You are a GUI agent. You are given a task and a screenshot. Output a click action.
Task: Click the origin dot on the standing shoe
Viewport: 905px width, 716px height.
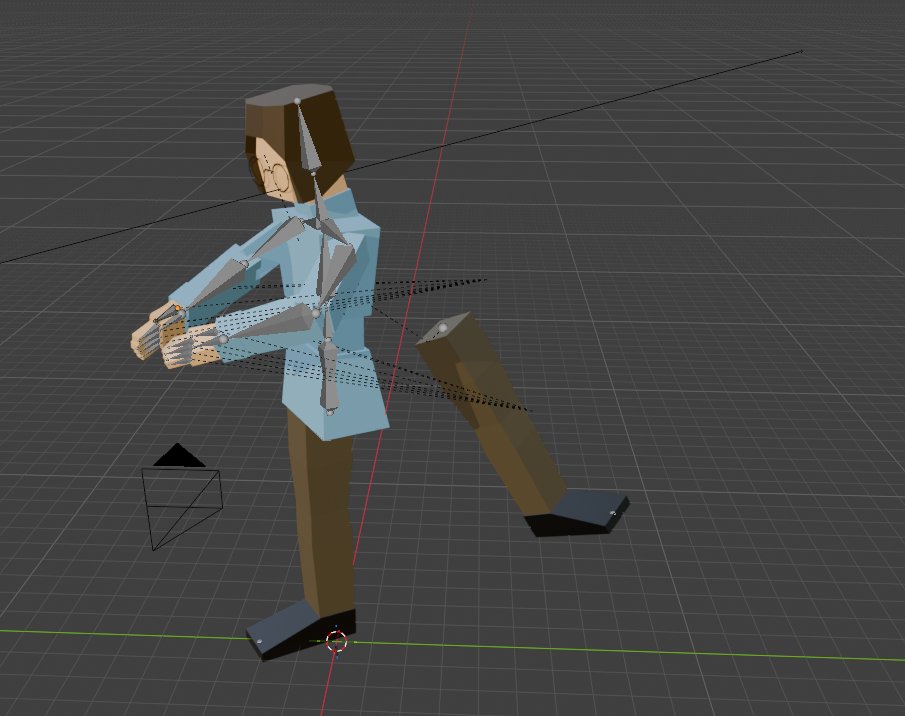[259, 641]
